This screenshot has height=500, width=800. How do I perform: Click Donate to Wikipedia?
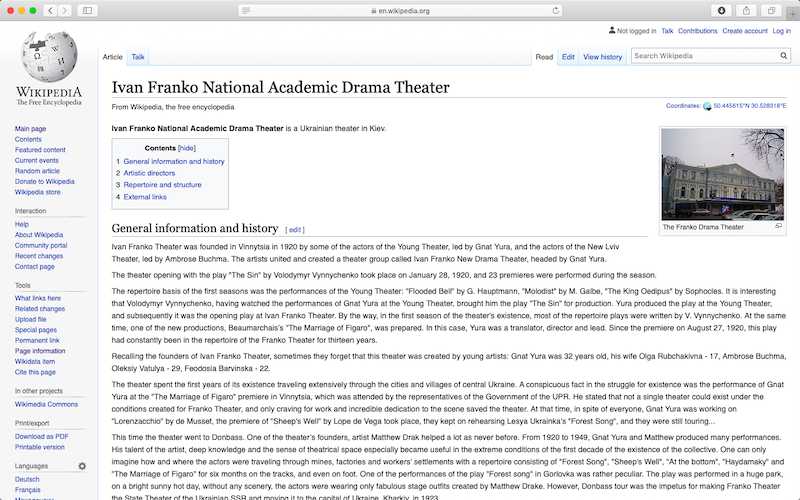coord(44,182)
